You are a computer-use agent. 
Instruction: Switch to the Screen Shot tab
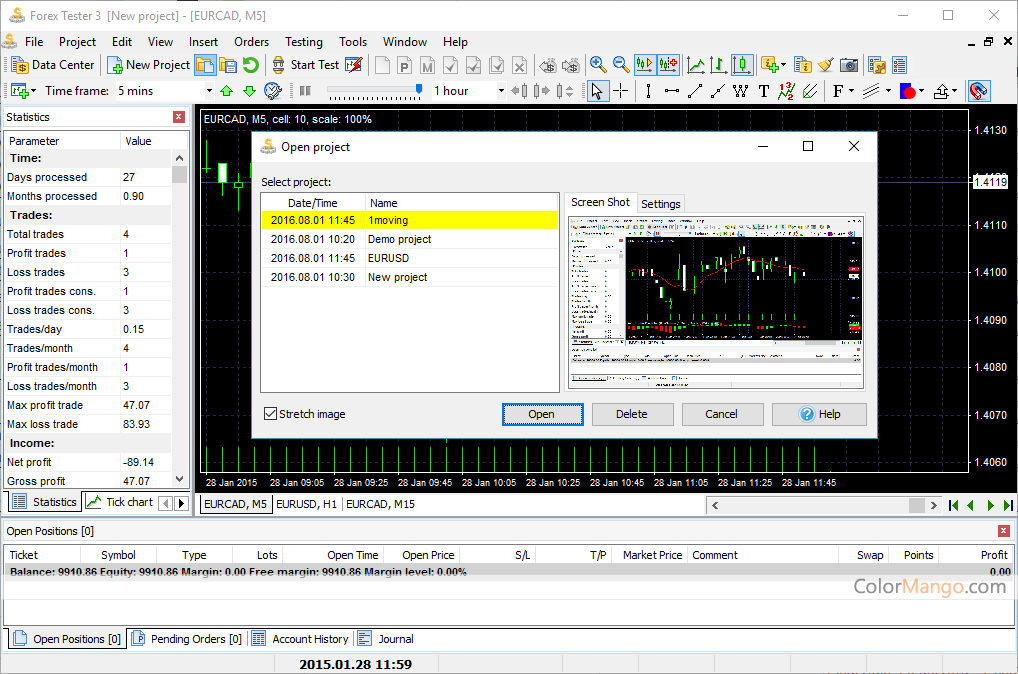600,203
